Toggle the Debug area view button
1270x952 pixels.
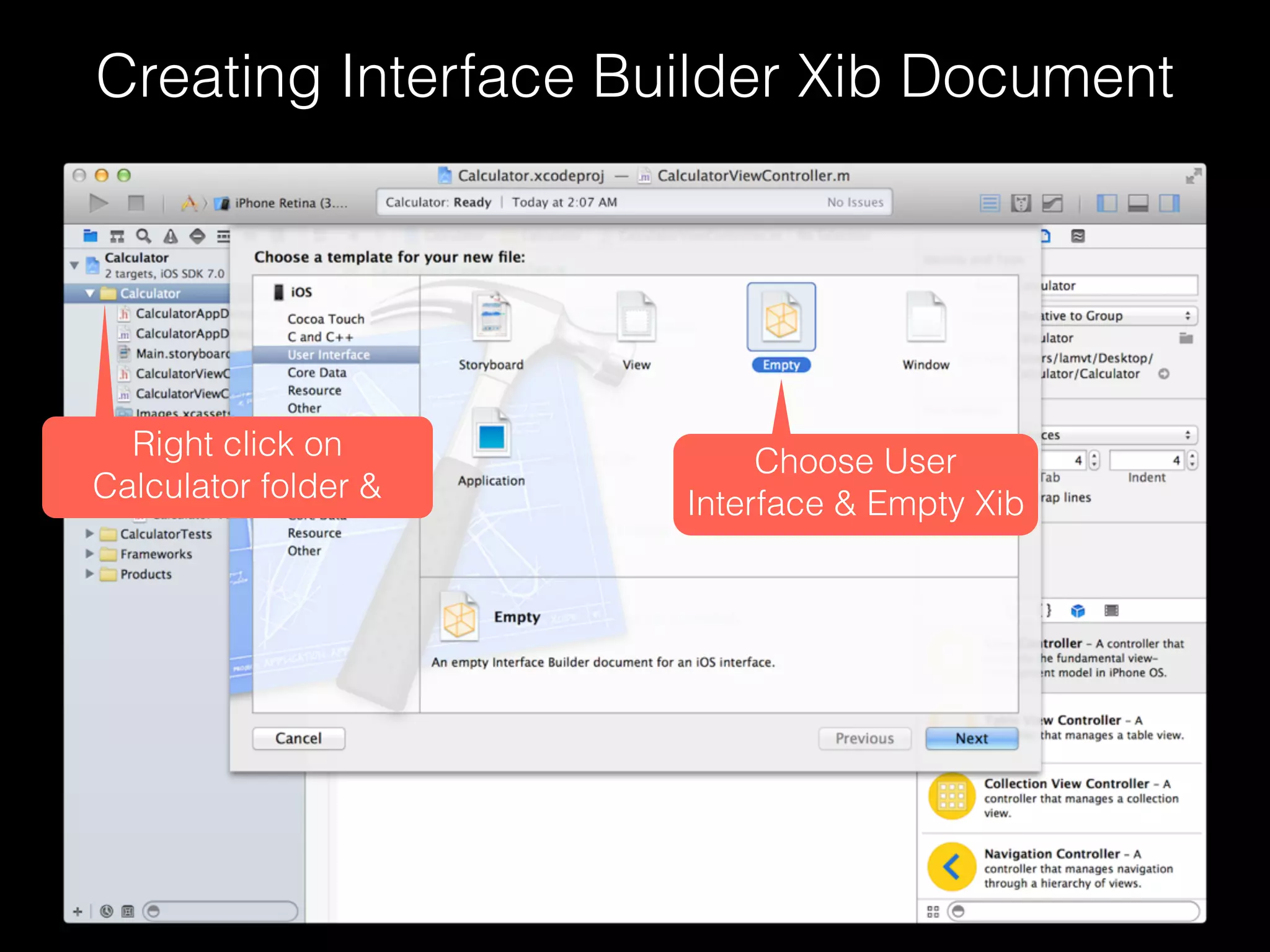point(1138,203)
